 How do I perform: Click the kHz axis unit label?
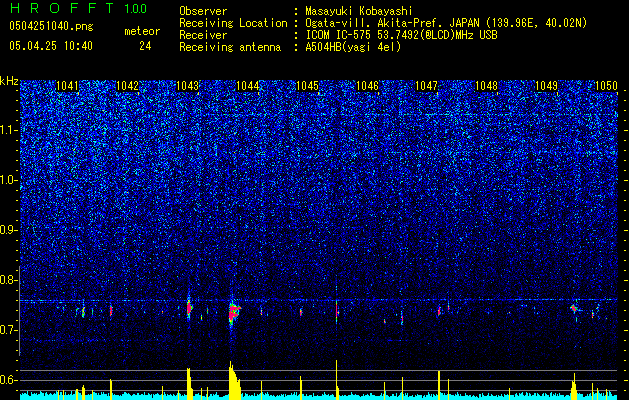coord(9,81)
